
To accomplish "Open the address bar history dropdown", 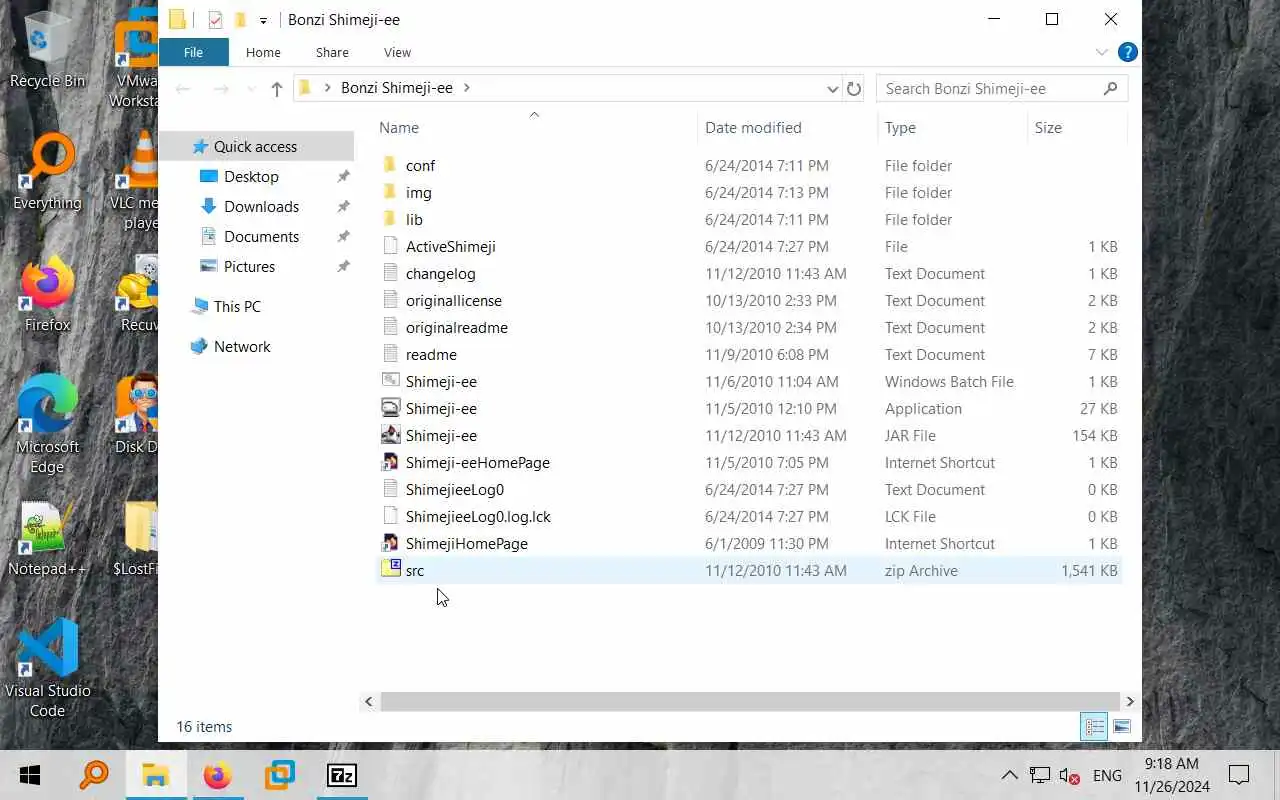I will [832, 88].
